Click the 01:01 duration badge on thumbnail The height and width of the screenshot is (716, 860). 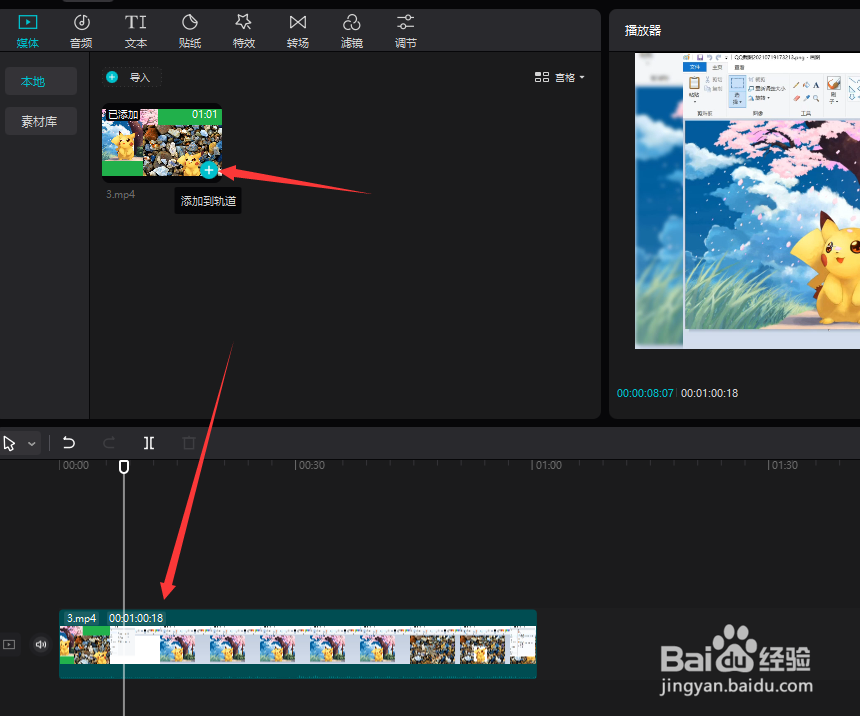pyautogui.click(x=204, y=114)
